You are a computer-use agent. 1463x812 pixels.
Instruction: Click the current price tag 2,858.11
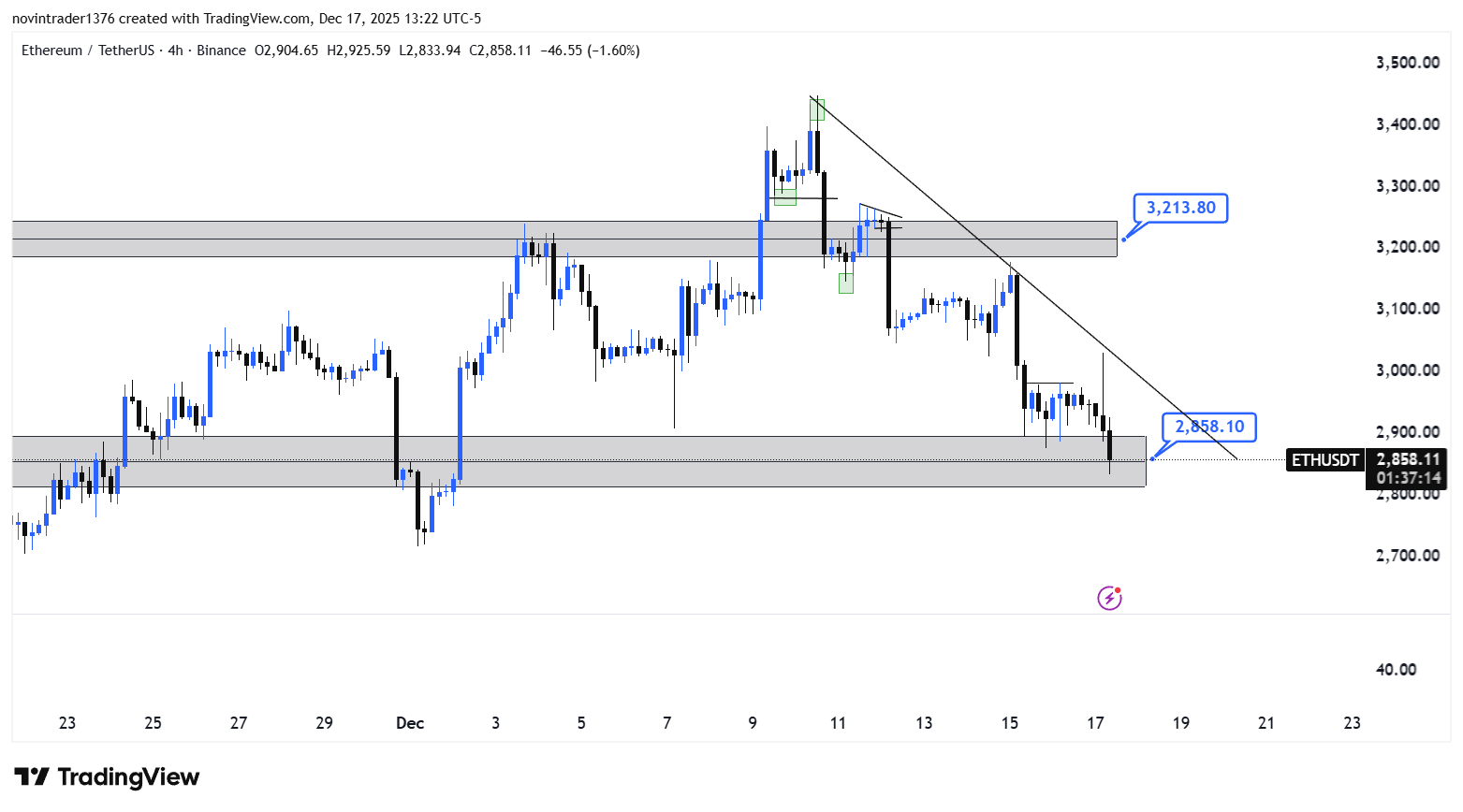click(x=1408, y=459)
